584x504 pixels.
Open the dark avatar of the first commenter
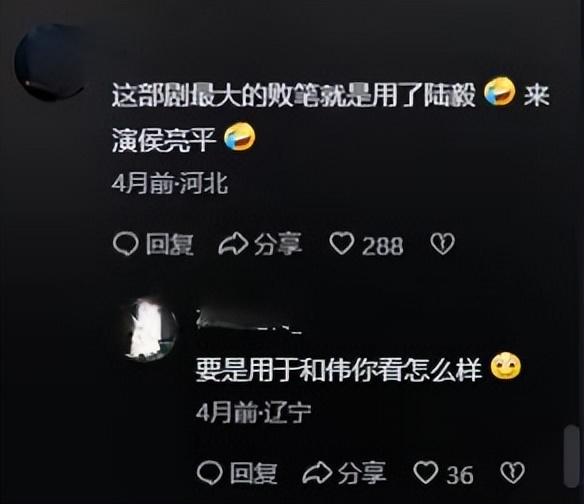point(50,62)
